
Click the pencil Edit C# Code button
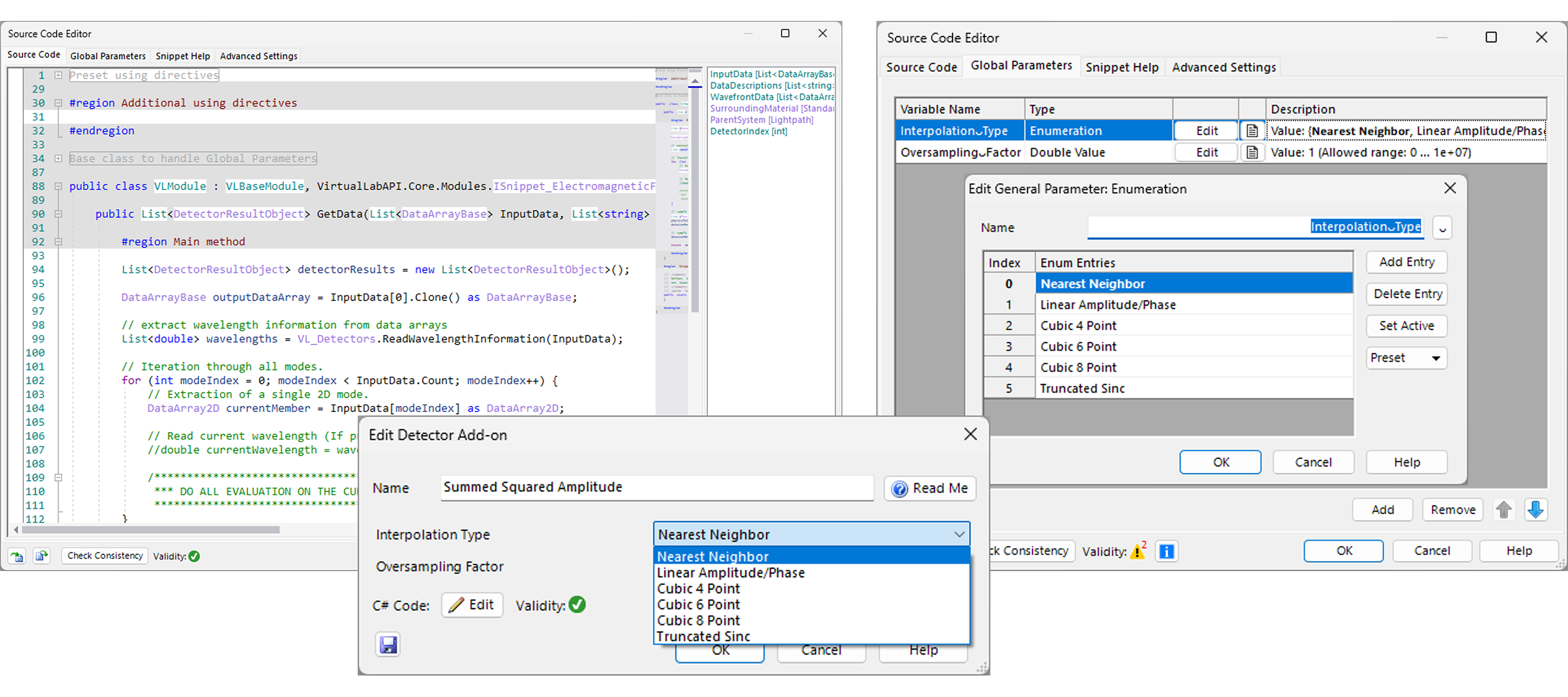click(472, 605)
